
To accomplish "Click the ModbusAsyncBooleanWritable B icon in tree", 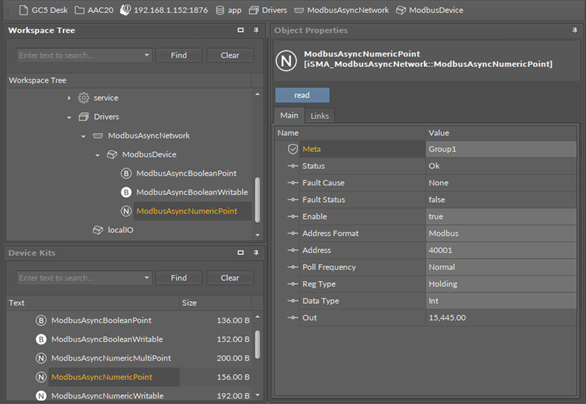I will click(x=126, y=192).
